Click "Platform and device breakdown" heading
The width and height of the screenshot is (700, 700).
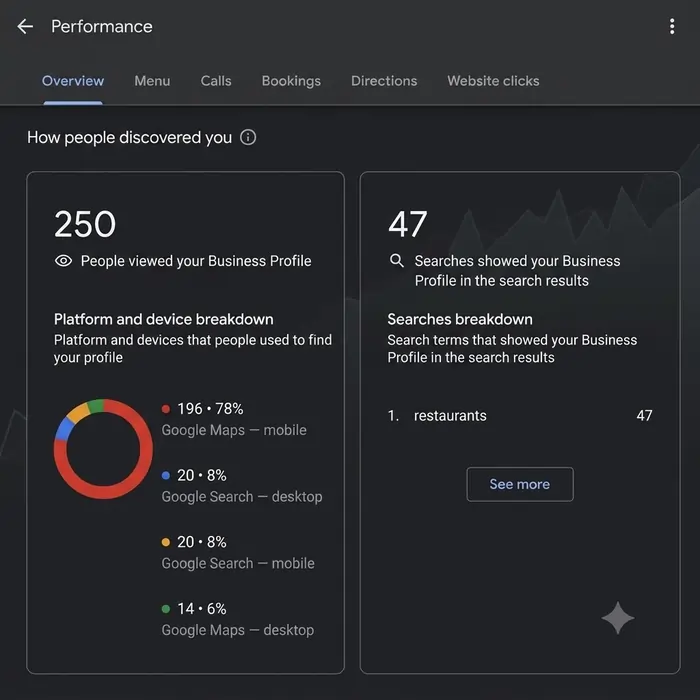click(x=163, y=319)
